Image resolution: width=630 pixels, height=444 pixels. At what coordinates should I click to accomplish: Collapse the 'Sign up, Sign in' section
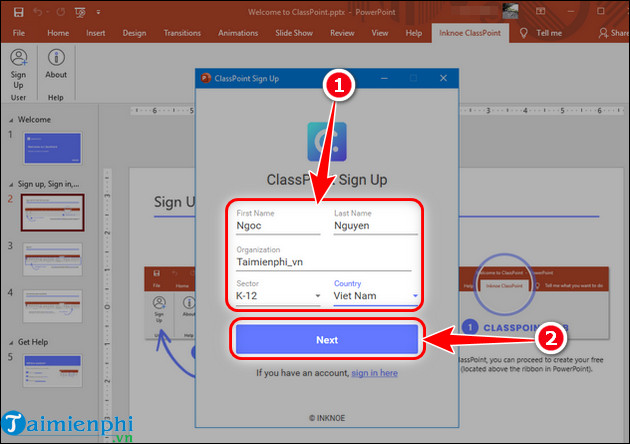10,184
